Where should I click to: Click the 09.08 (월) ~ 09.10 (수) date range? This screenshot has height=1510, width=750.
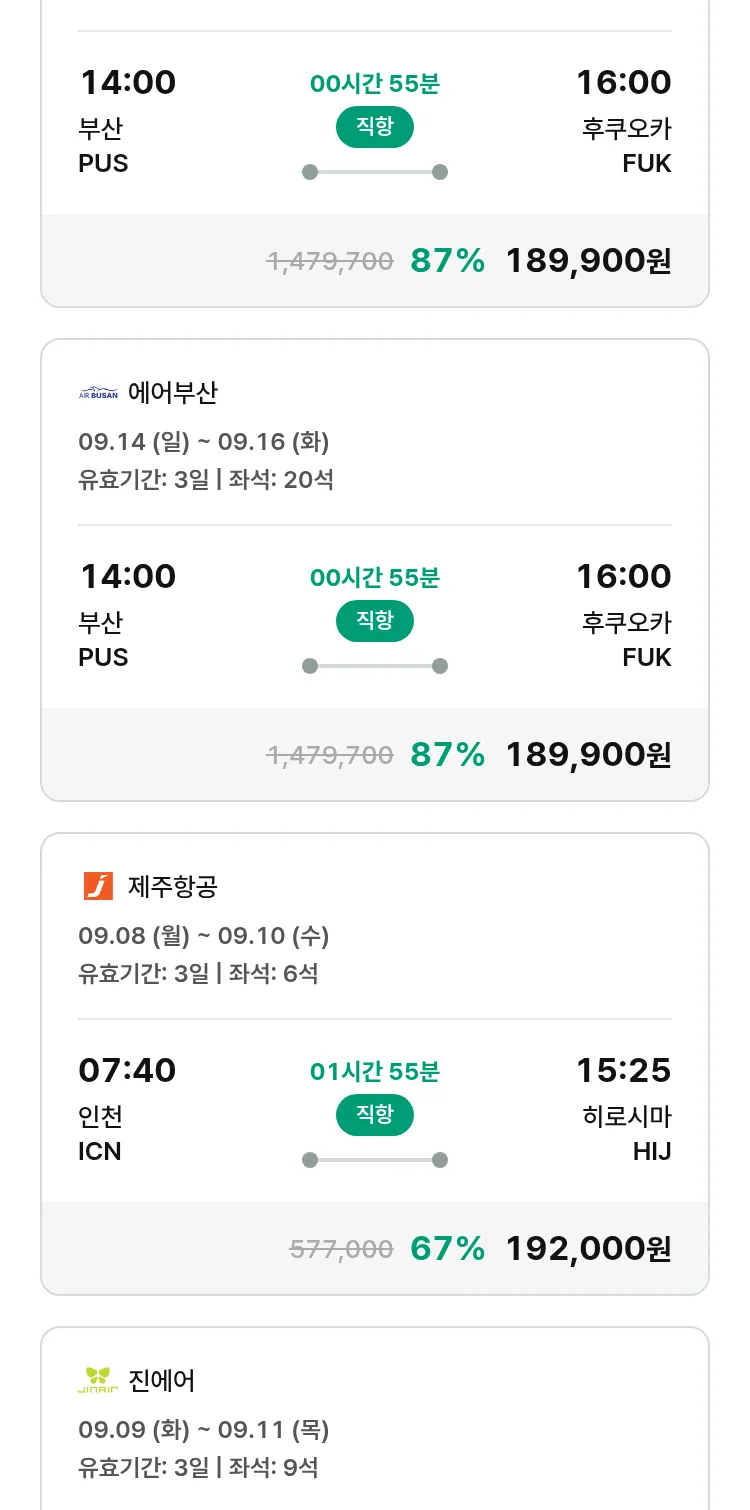(203, 936)
